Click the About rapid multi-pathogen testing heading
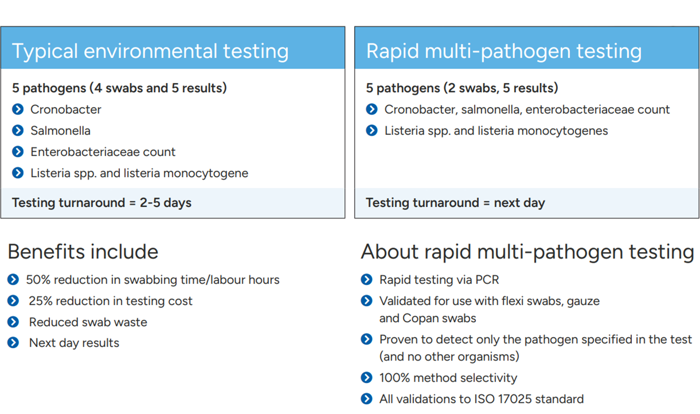 point(528,252)
